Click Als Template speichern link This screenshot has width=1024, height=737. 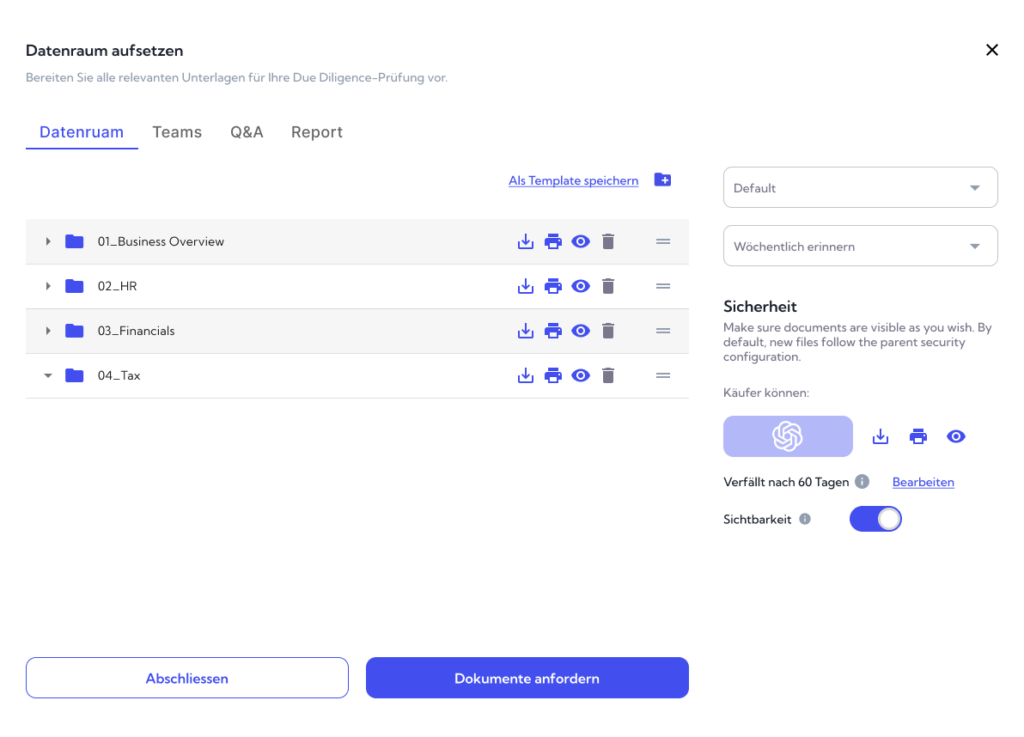pyautogui.click(x=573, y=181)
